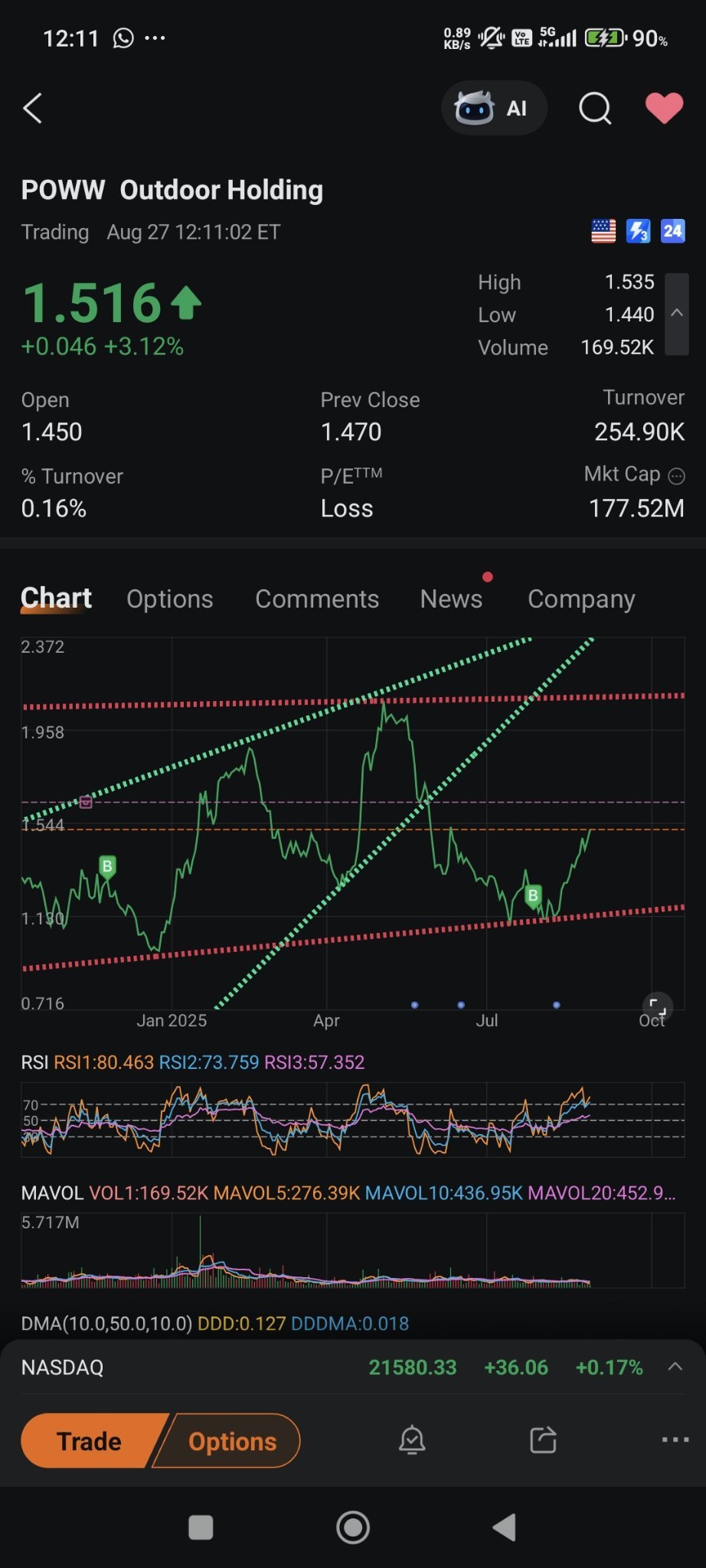Tap the RSI indicator label
This screenshot has width=706, height=1568.
[34, 1062]
